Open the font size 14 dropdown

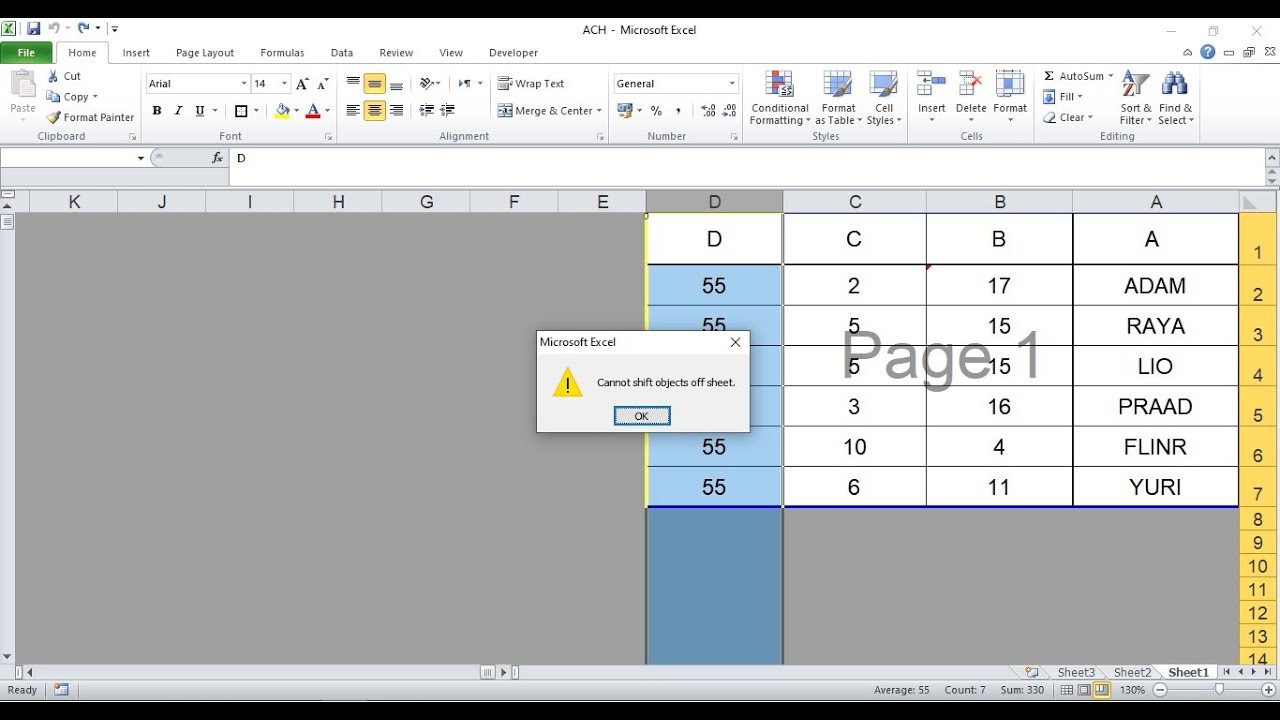284,84
